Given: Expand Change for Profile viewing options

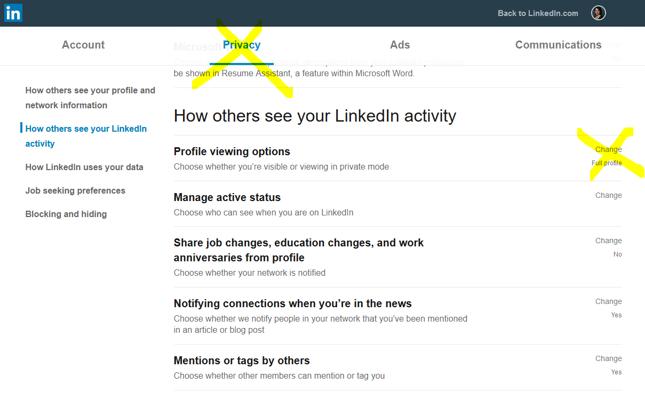Looking at the screenshot, I should point(608,149).
